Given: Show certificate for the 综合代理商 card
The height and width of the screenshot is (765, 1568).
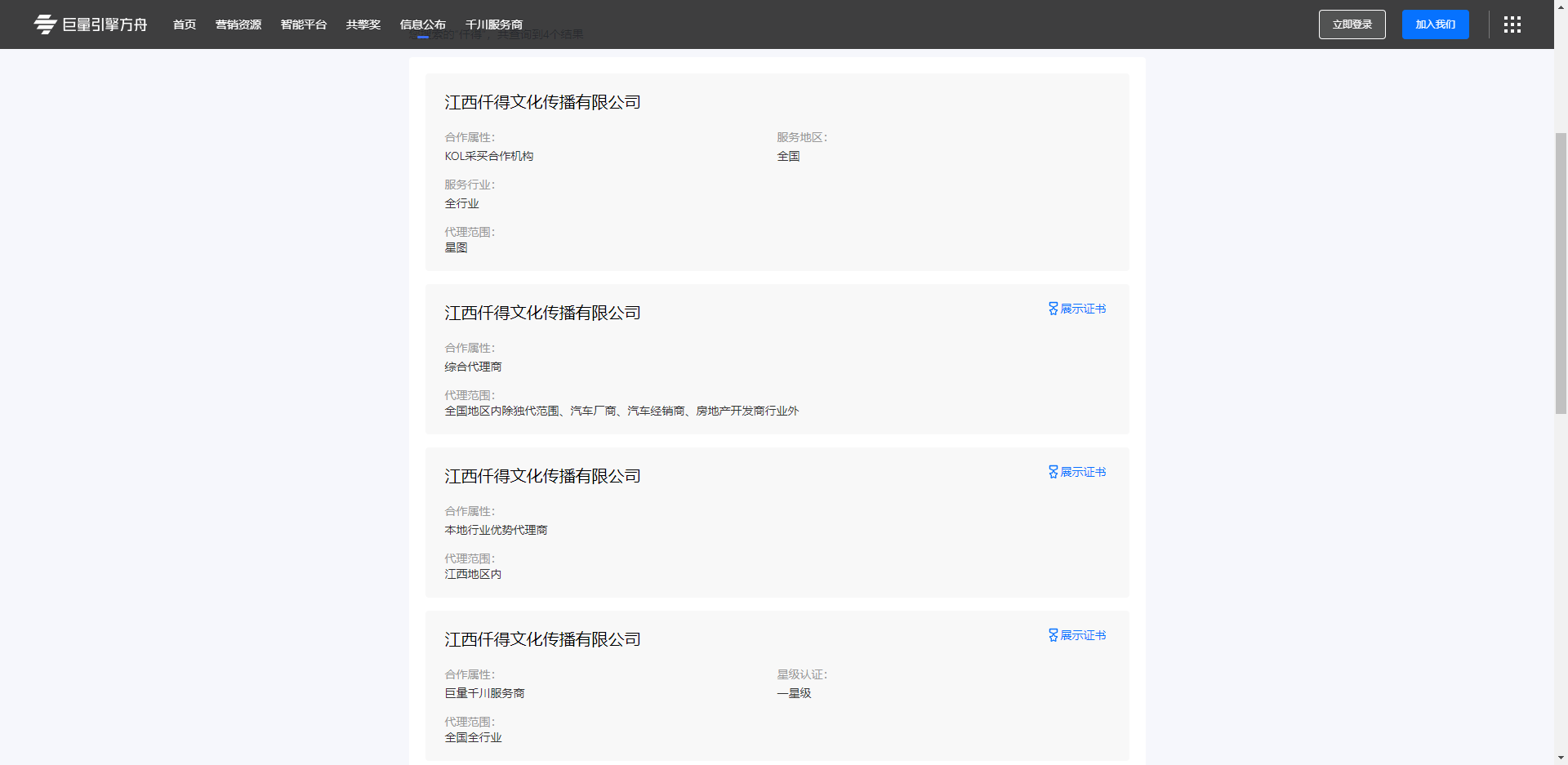Looking at the screenshot, I should click(x=1077, y=309).
